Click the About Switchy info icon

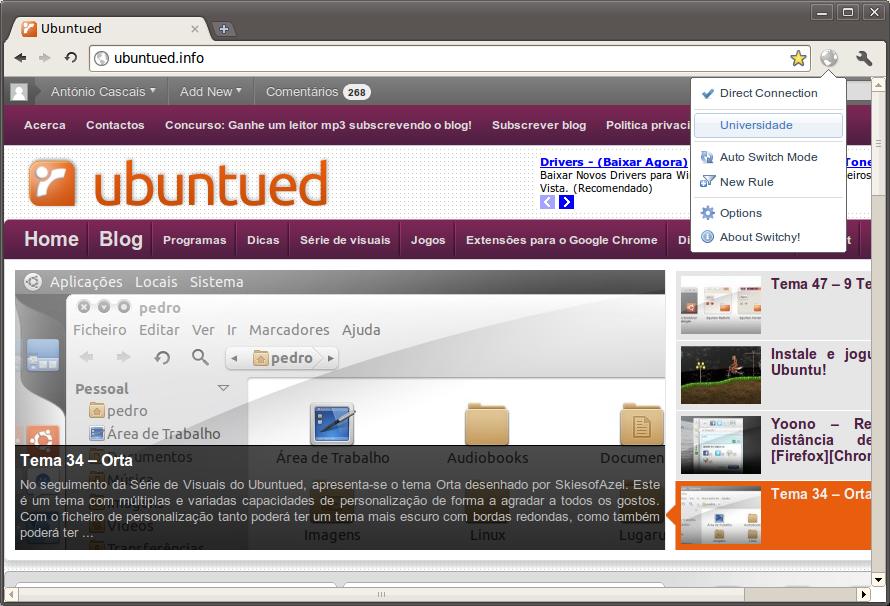pos(707,237)
